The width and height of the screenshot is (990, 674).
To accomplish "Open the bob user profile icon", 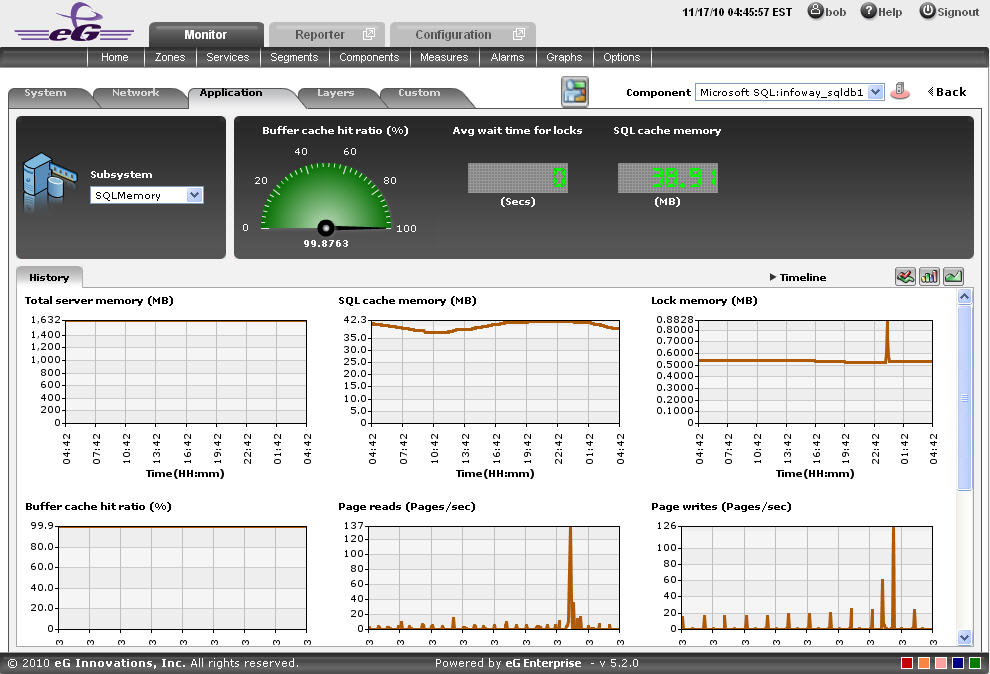I will point(816,11).
